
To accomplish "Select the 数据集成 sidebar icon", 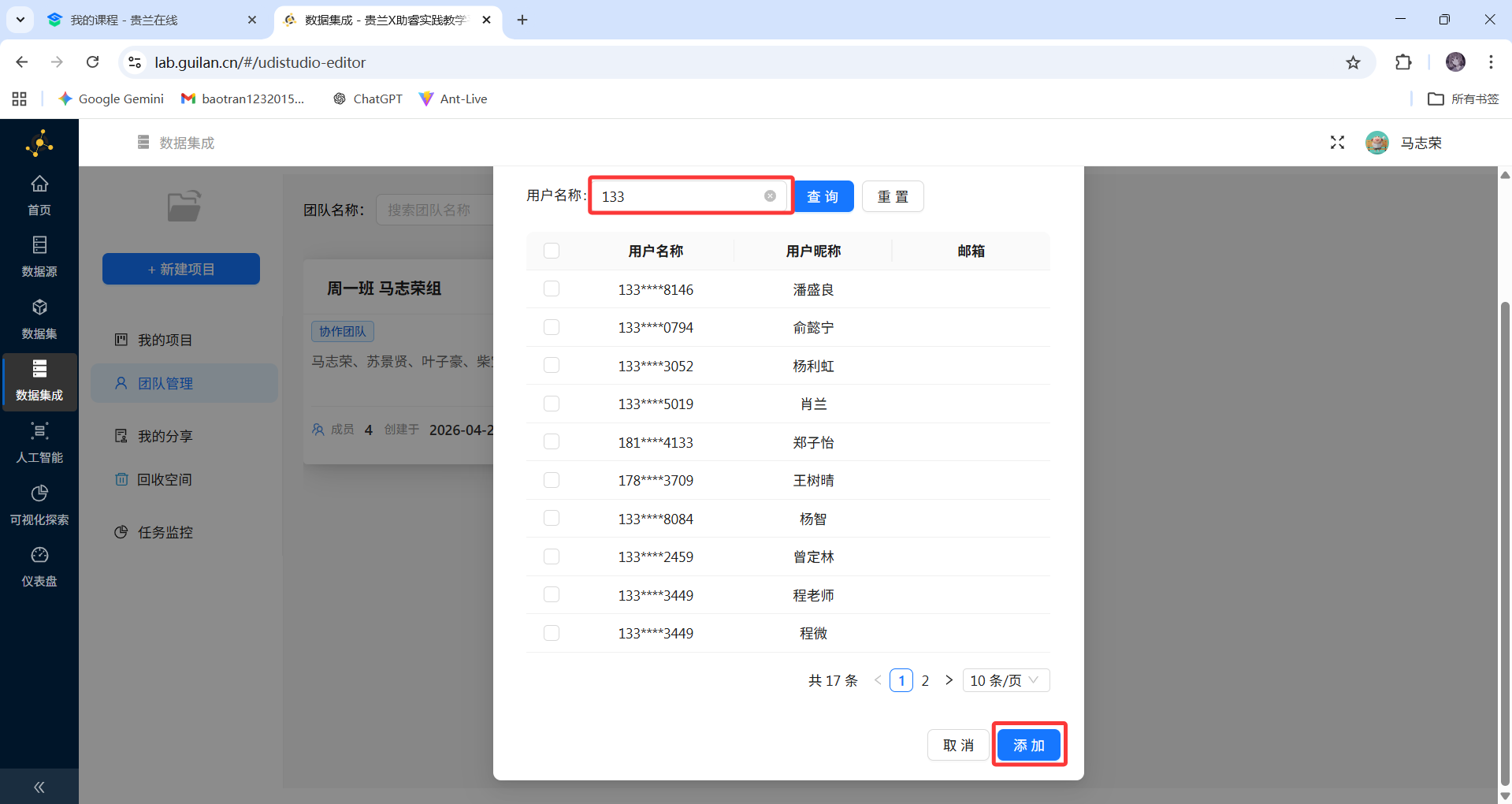I will click(39, 381).
